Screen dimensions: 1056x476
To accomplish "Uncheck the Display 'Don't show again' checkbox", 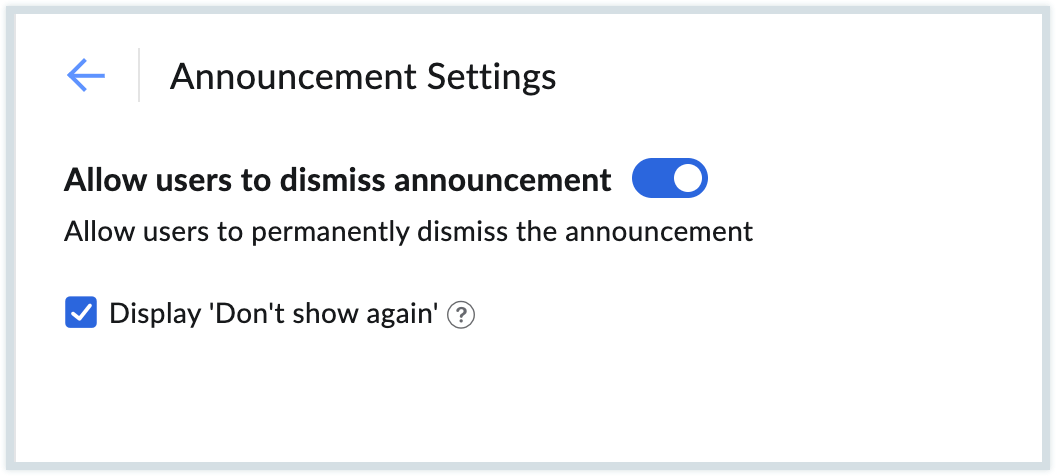I will click(x=81, y=313).
